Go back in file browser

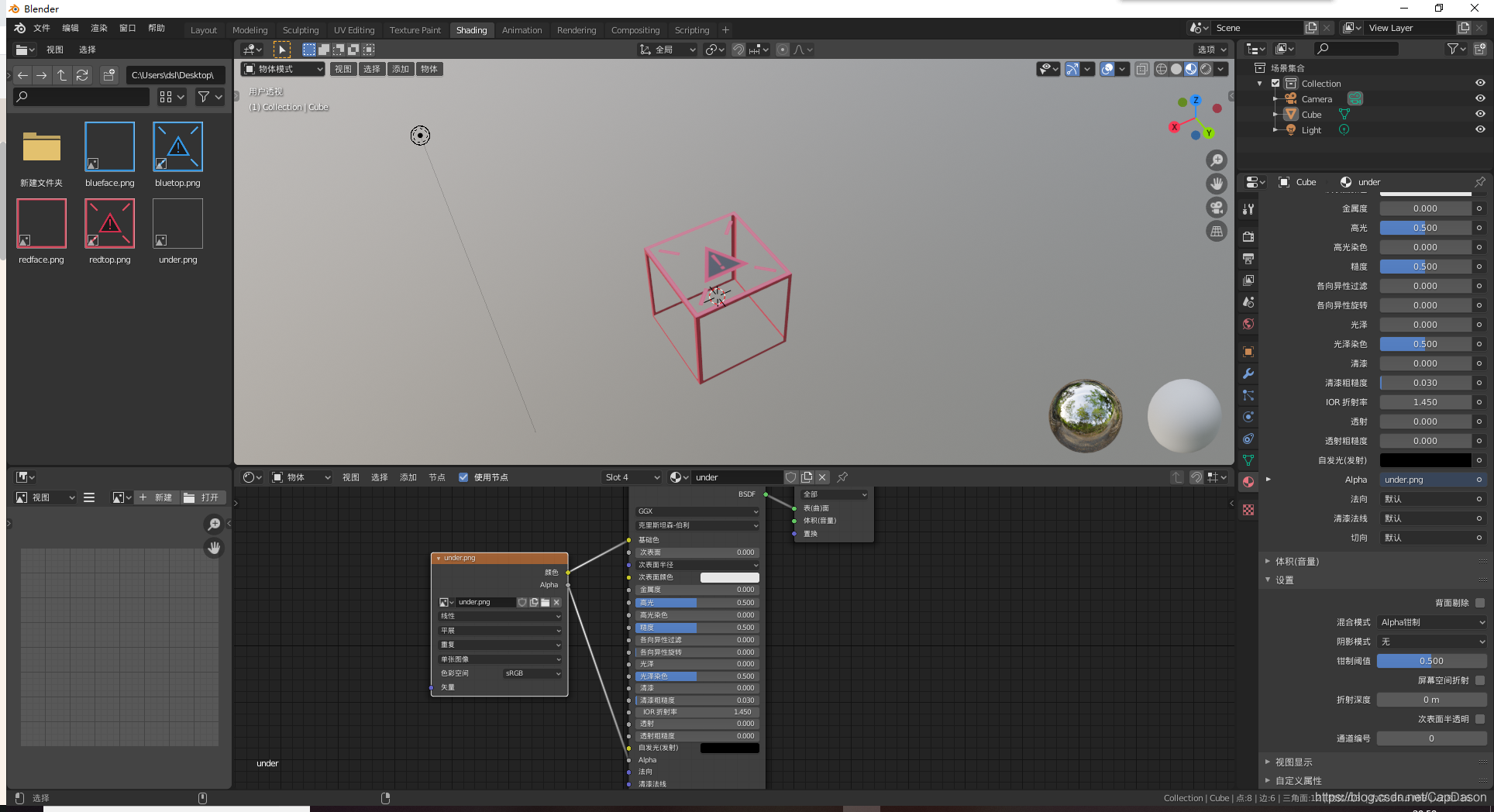click(x=22, y=75)
